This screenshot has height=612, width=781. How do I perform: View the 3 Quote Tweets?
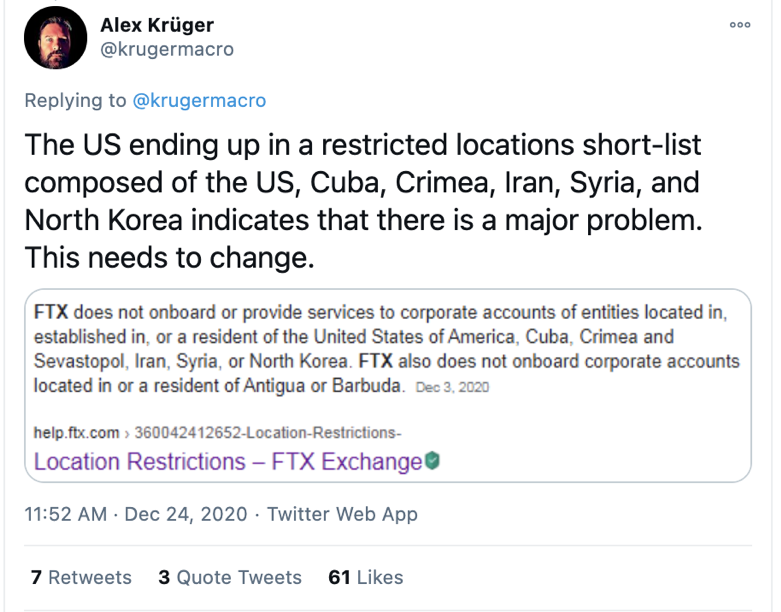pyautogui.click(x=230, y=578)
